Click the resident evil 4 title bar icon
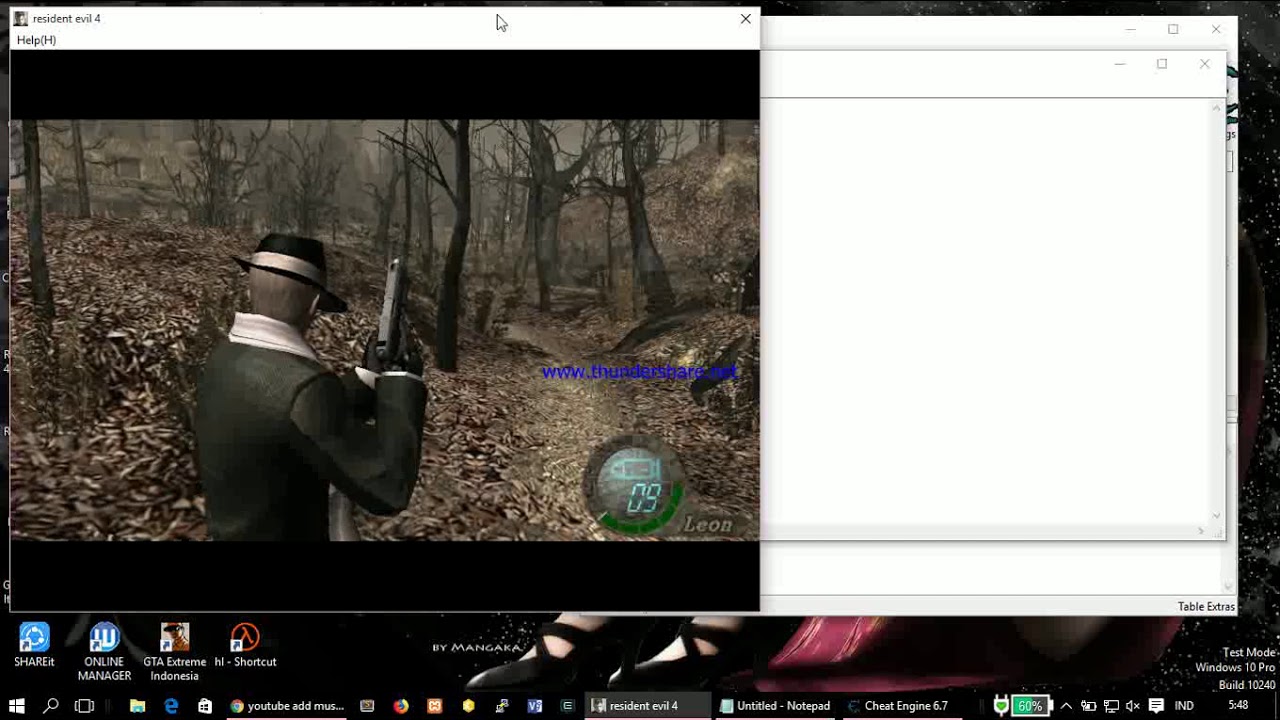This screenshot has width=1280, height=720. coord(20,19)
